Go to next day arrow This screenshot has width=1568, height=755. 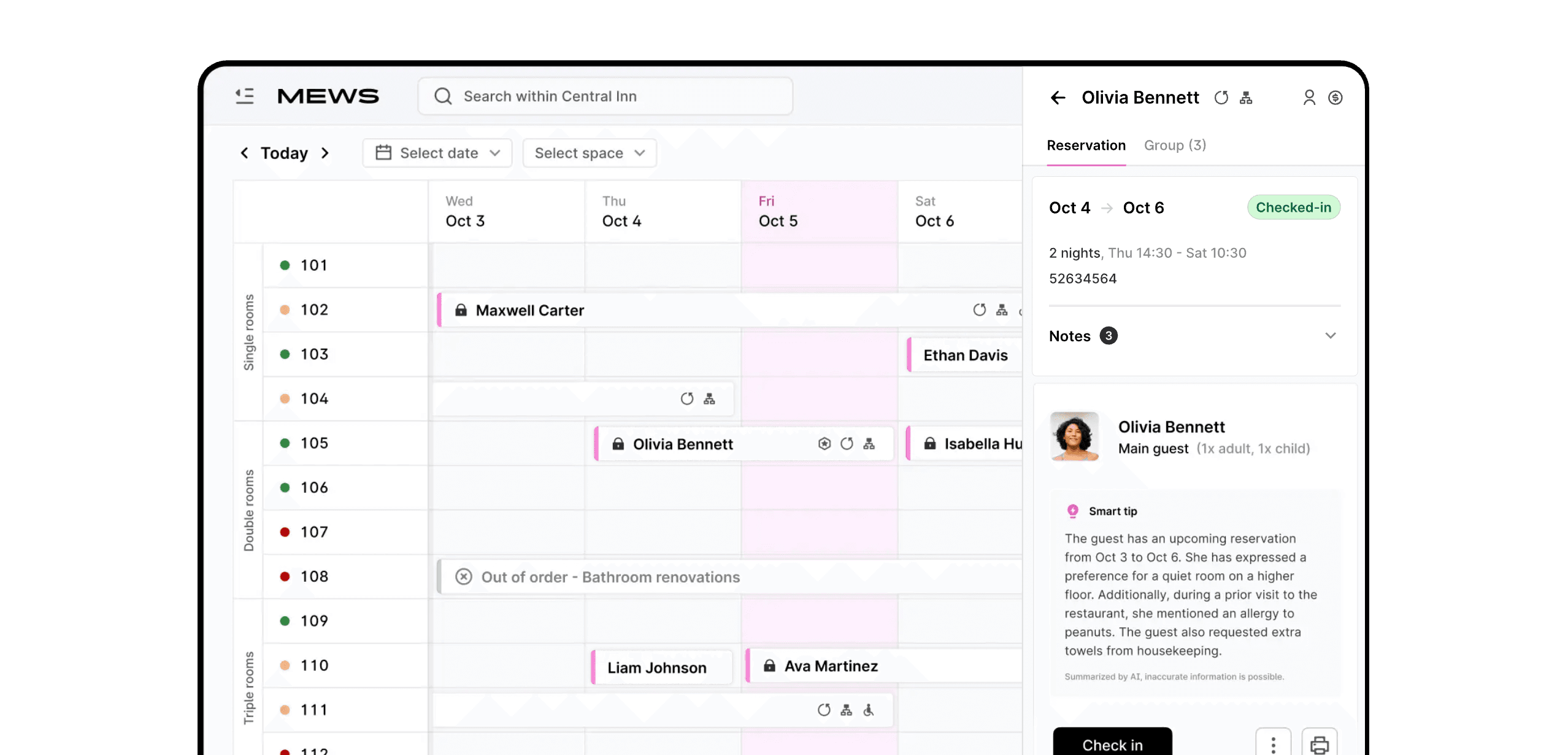click(x=325, y=153)
